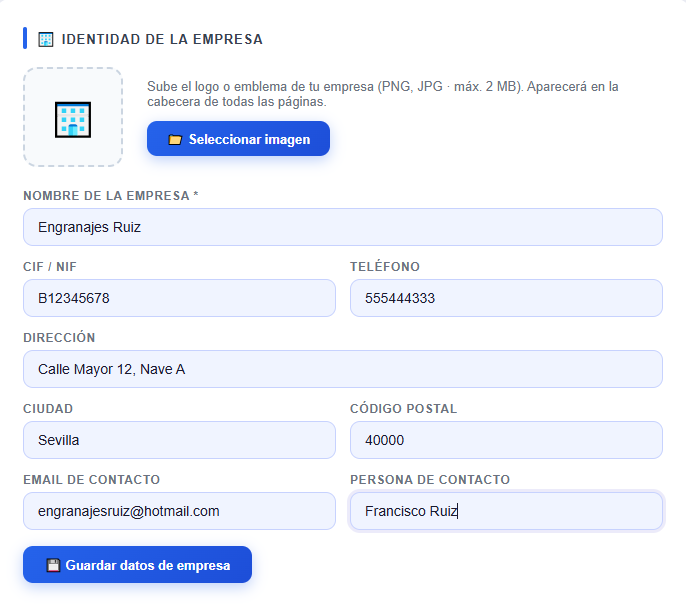Image resolution: width=686 pixels, height=607 pixels.
Task: Click the Teléfono input field
Action: (506, 298)
